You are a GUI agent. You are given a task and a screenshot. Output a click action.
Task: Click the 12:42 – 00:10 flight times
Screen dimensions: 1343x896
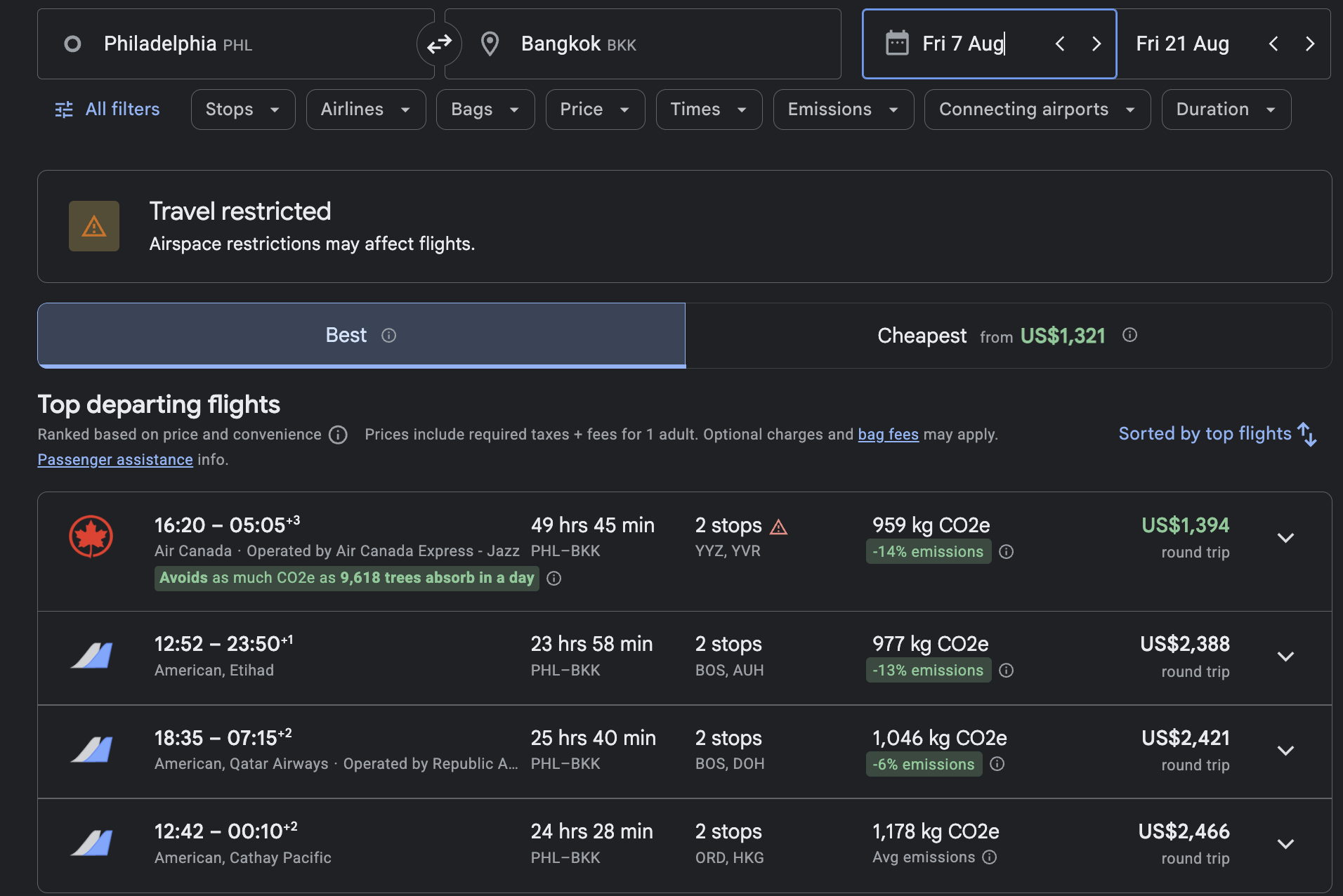[225, 831]
